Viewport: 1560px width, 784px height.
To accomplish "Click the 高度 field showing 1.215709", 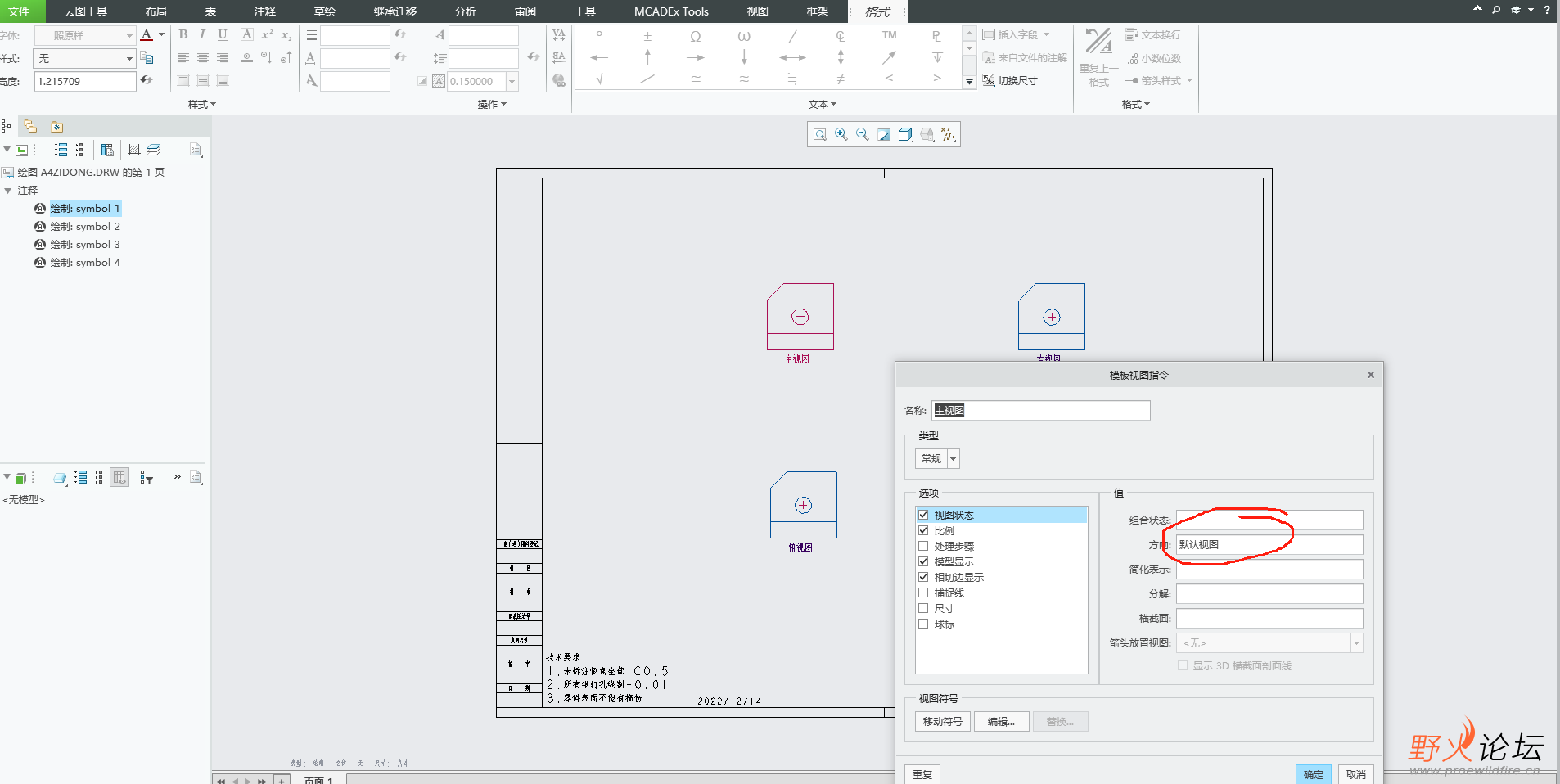I will tap(84, 81).
